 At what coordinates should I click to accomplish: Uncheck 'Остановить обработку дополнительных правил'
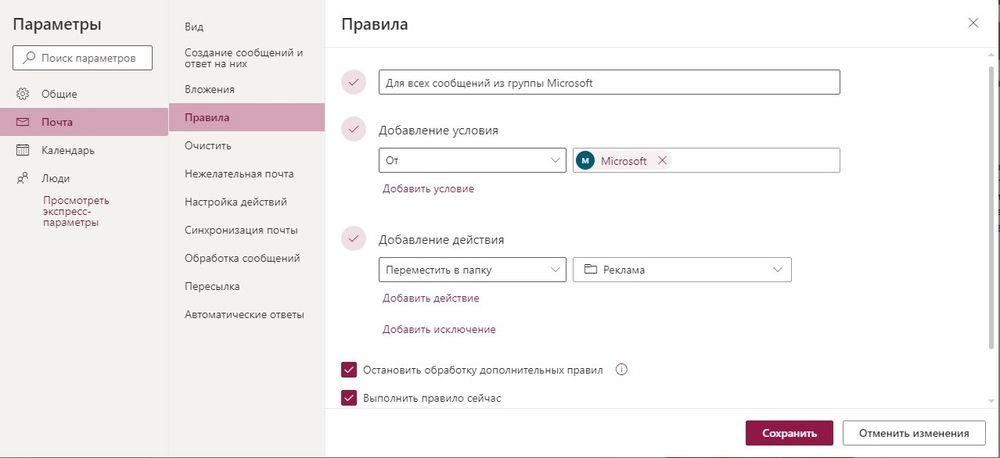(x=349, y=370)
